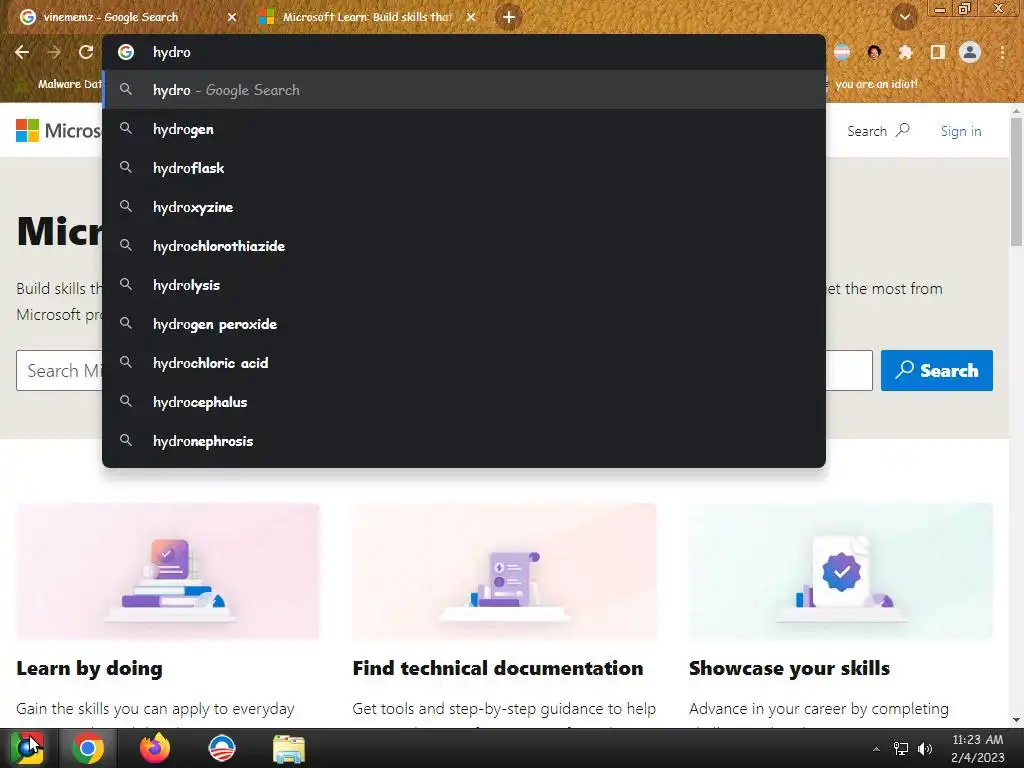
Task: Select the hydrogen peroxide suggestion
Action: (464, 324)
